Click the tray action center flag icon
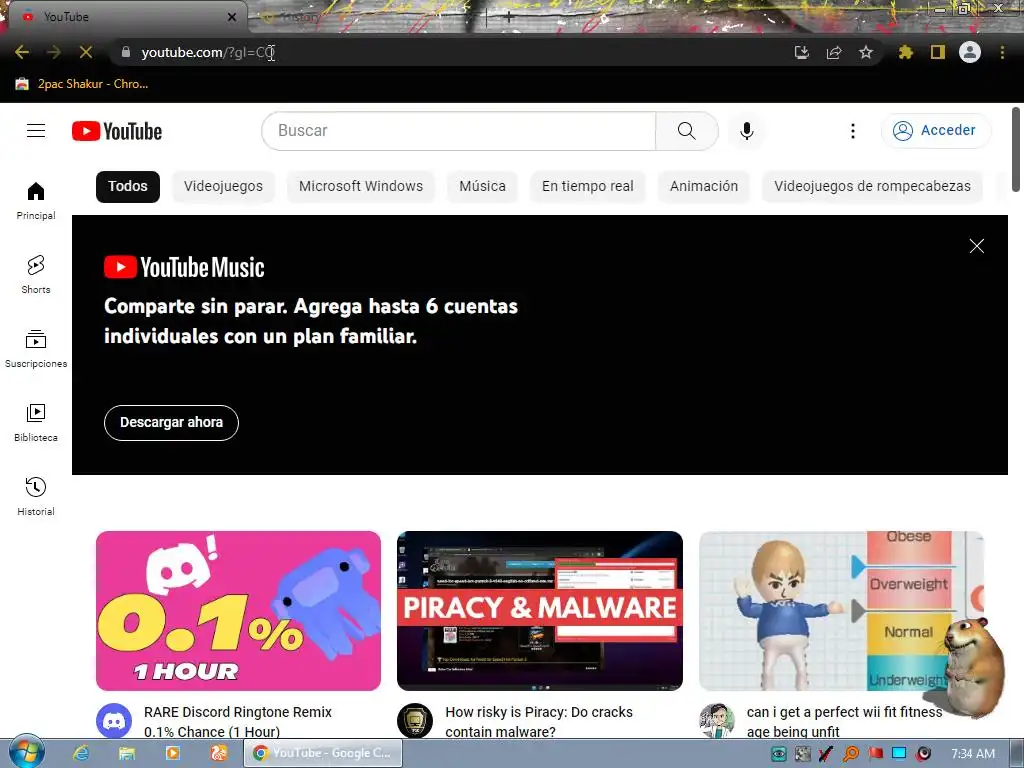Screen dimensions: 1024x768 875,754
